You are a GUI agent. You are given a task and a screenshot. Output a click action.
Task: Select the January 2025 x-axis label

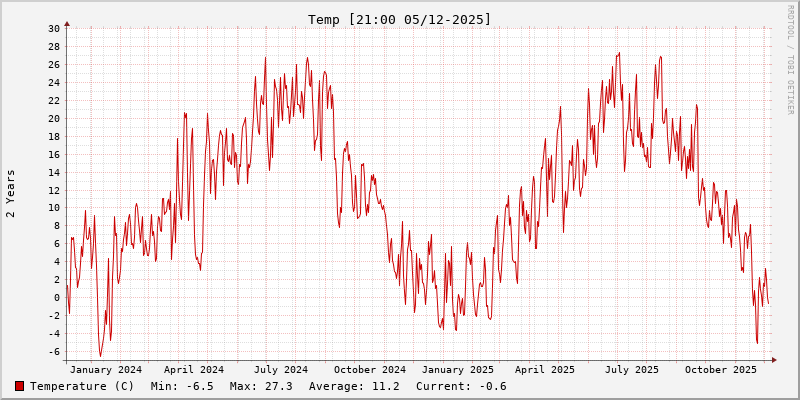coord(458,370)
